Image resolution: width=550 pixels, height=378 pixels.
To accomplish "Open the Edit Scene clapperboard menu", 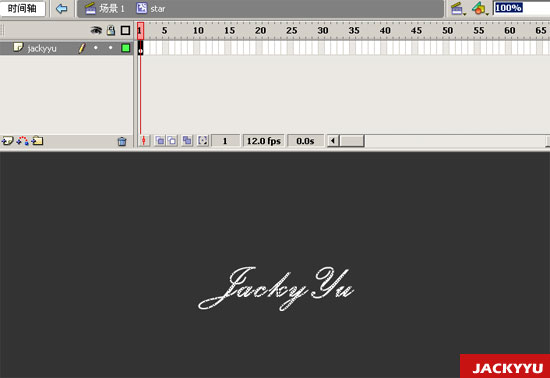I will [458, 8].
